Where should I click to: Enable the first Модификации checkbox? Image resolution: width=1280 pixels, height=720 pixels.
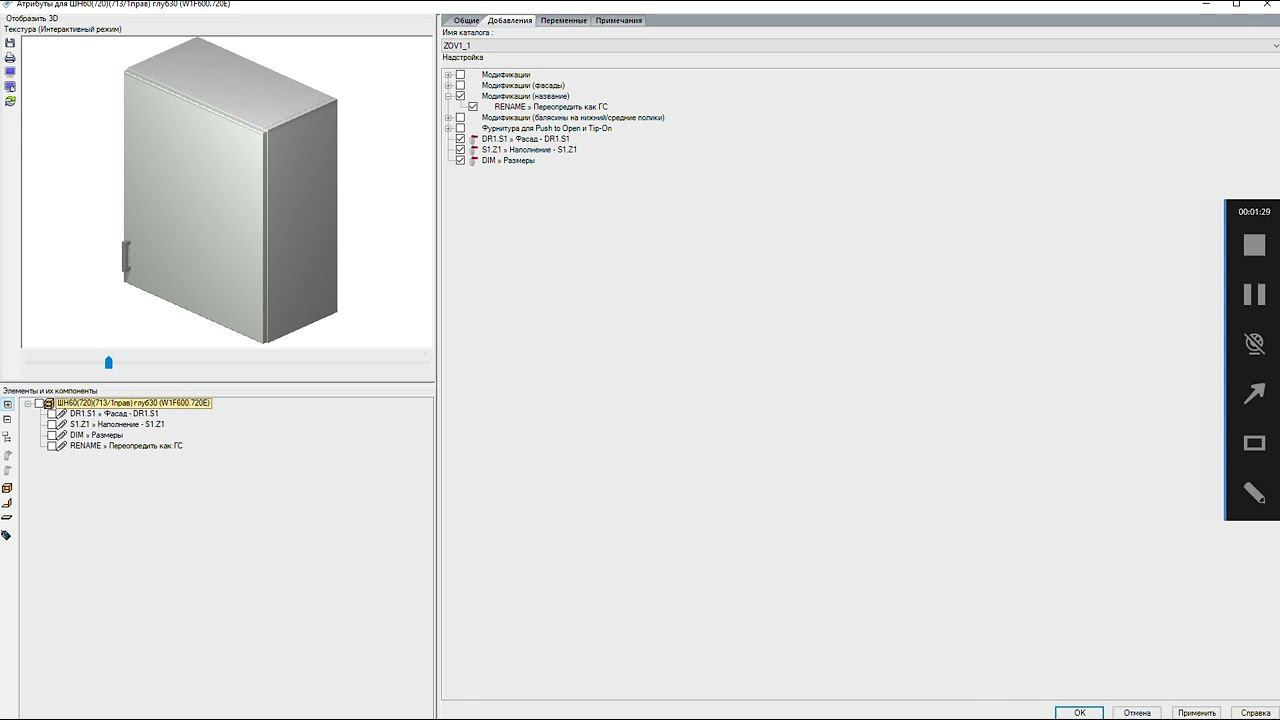tap(460, 75)
